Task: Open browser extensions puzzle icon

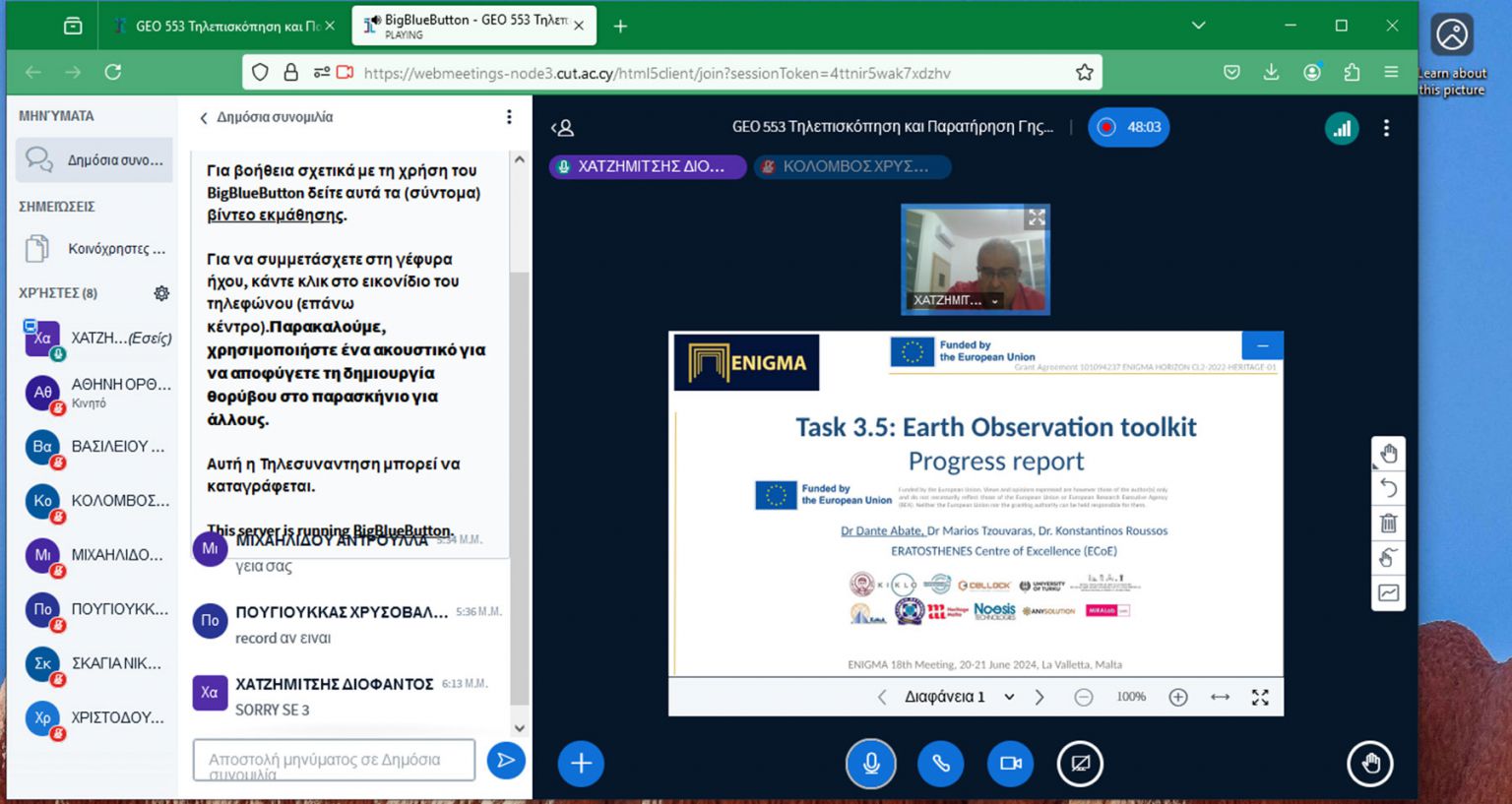Action: 1352,72
